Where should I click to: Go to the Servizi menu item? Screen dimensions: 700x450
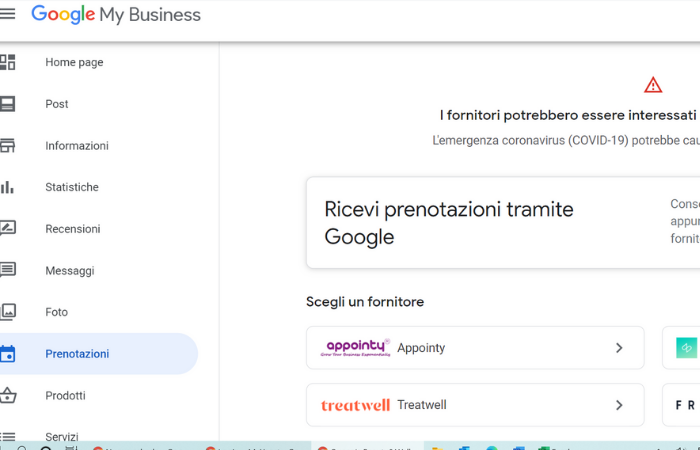[x=62, y=436]
